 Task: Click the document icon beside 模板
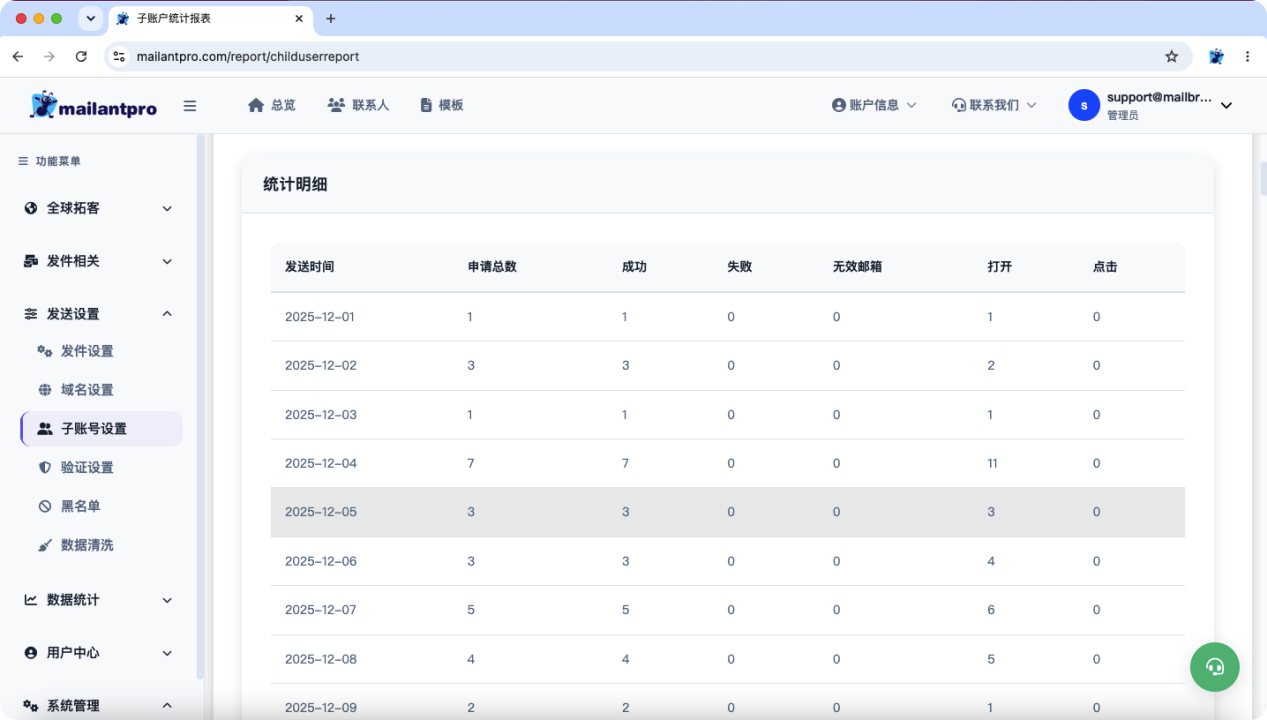click(426, 105)
